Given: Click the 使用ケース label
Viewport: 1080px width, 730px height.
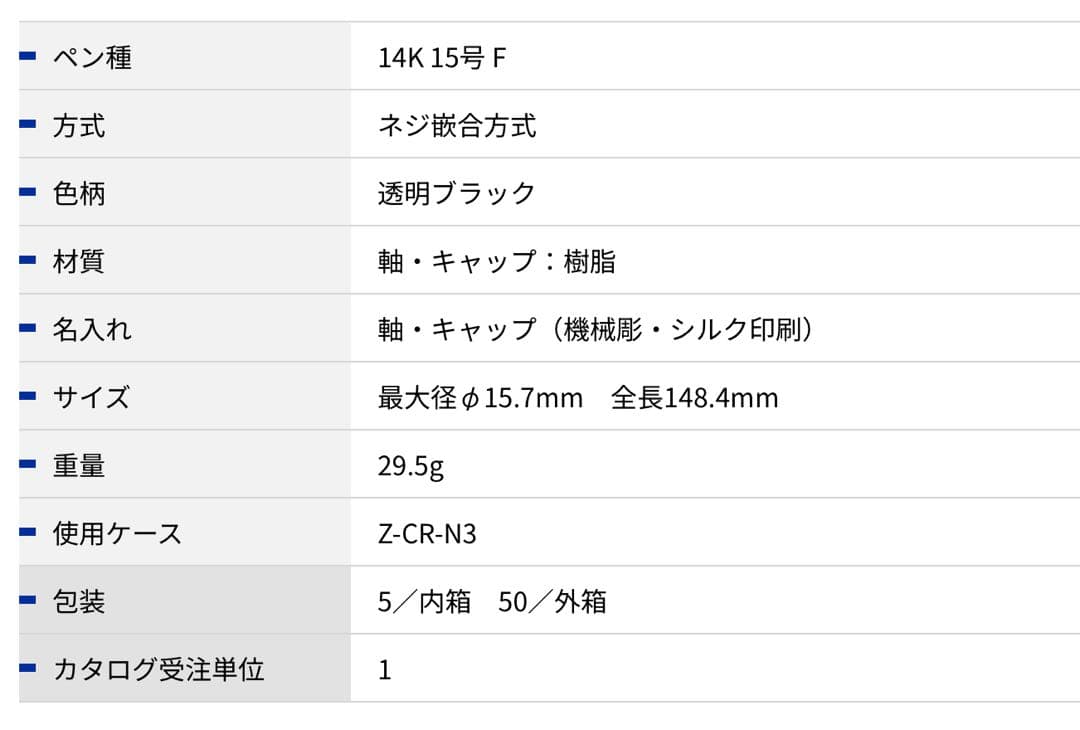Looking at the screenshot, I should (x=117, y=533).
